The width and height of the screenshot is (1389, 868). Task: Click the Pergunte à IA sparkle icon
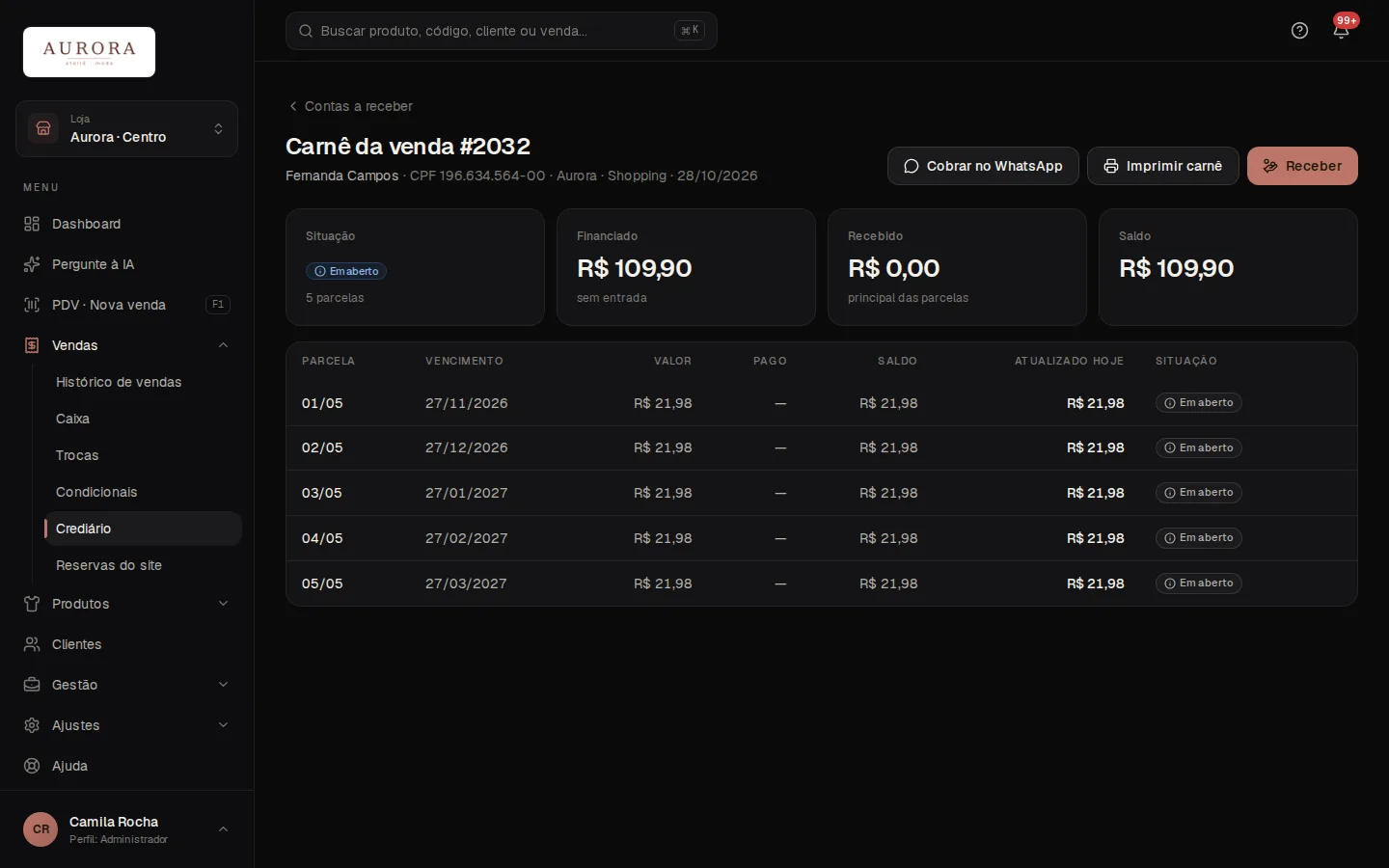(32, 264)
